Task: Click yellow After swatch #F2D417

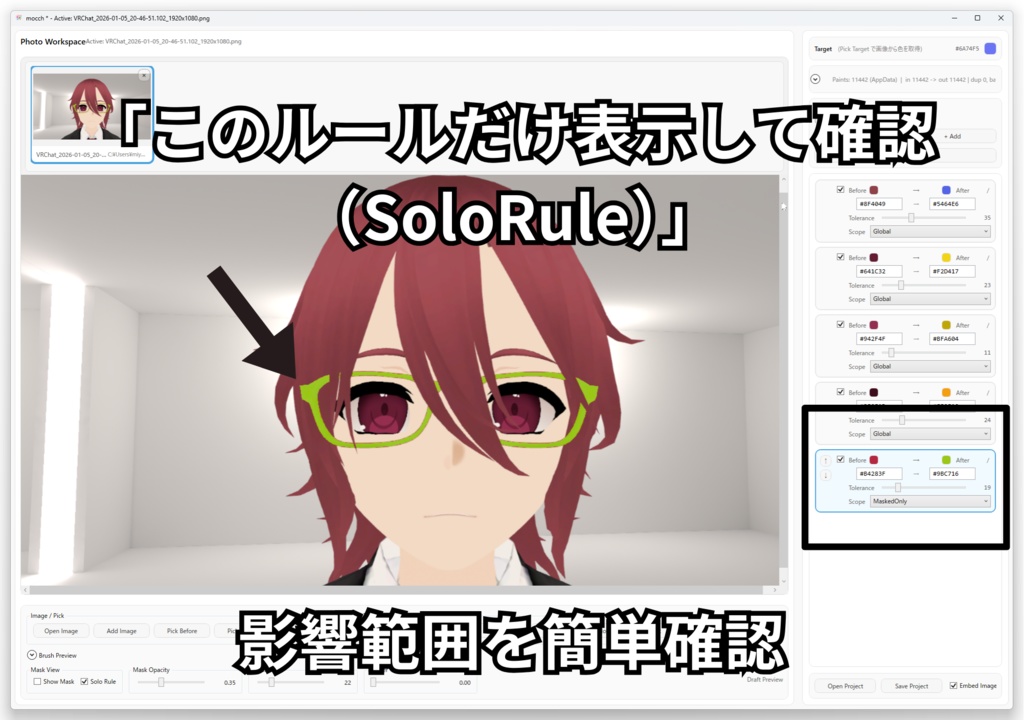Action: tap(946, 257)
